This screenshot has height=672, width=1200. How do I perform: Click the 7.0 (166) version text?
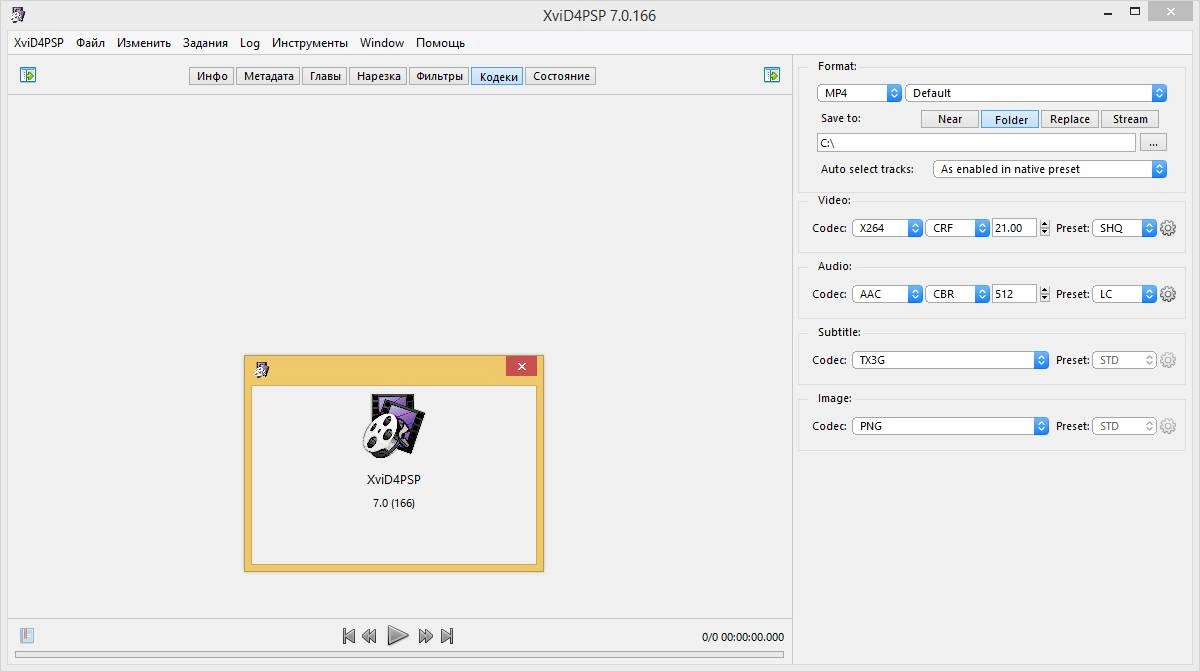394,503
